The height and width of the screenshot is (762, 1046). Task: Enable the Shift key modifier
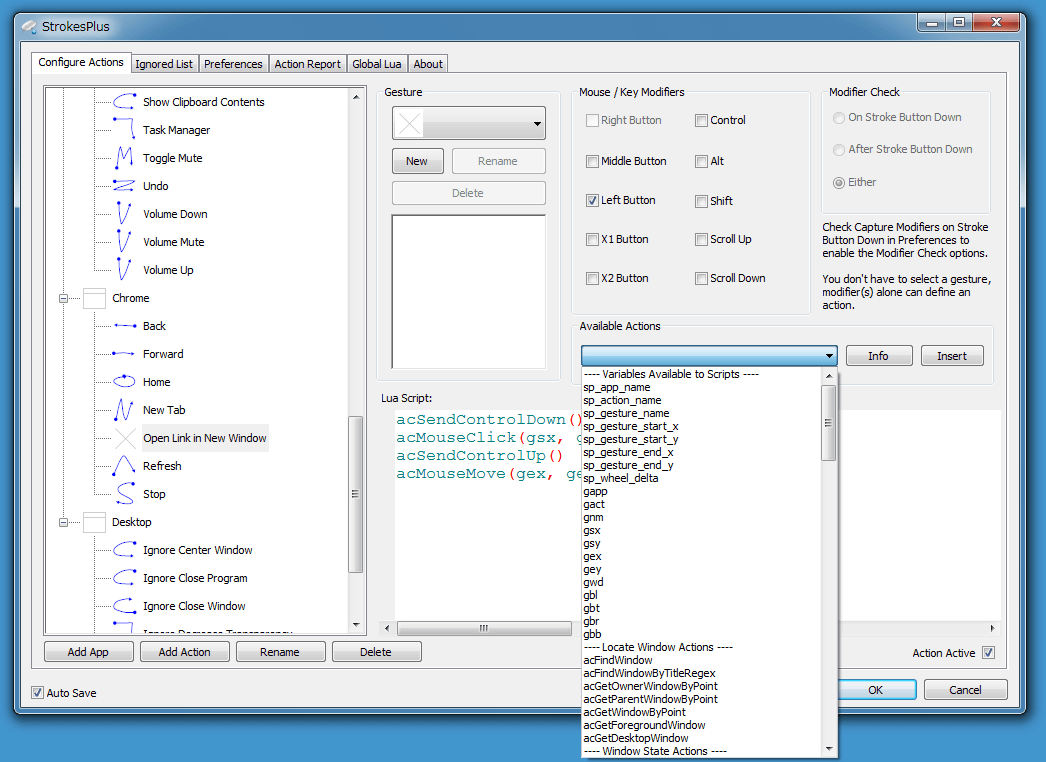coord(701,202)
